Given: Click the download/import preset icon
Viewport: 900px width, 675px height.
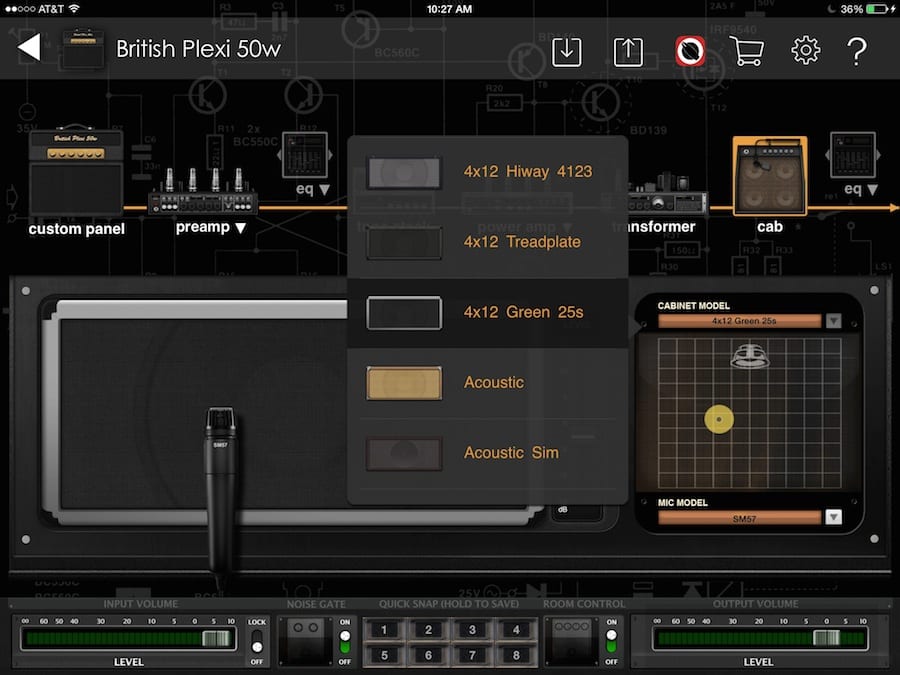Looking at the screenshot, I should [x=567, y=51].
